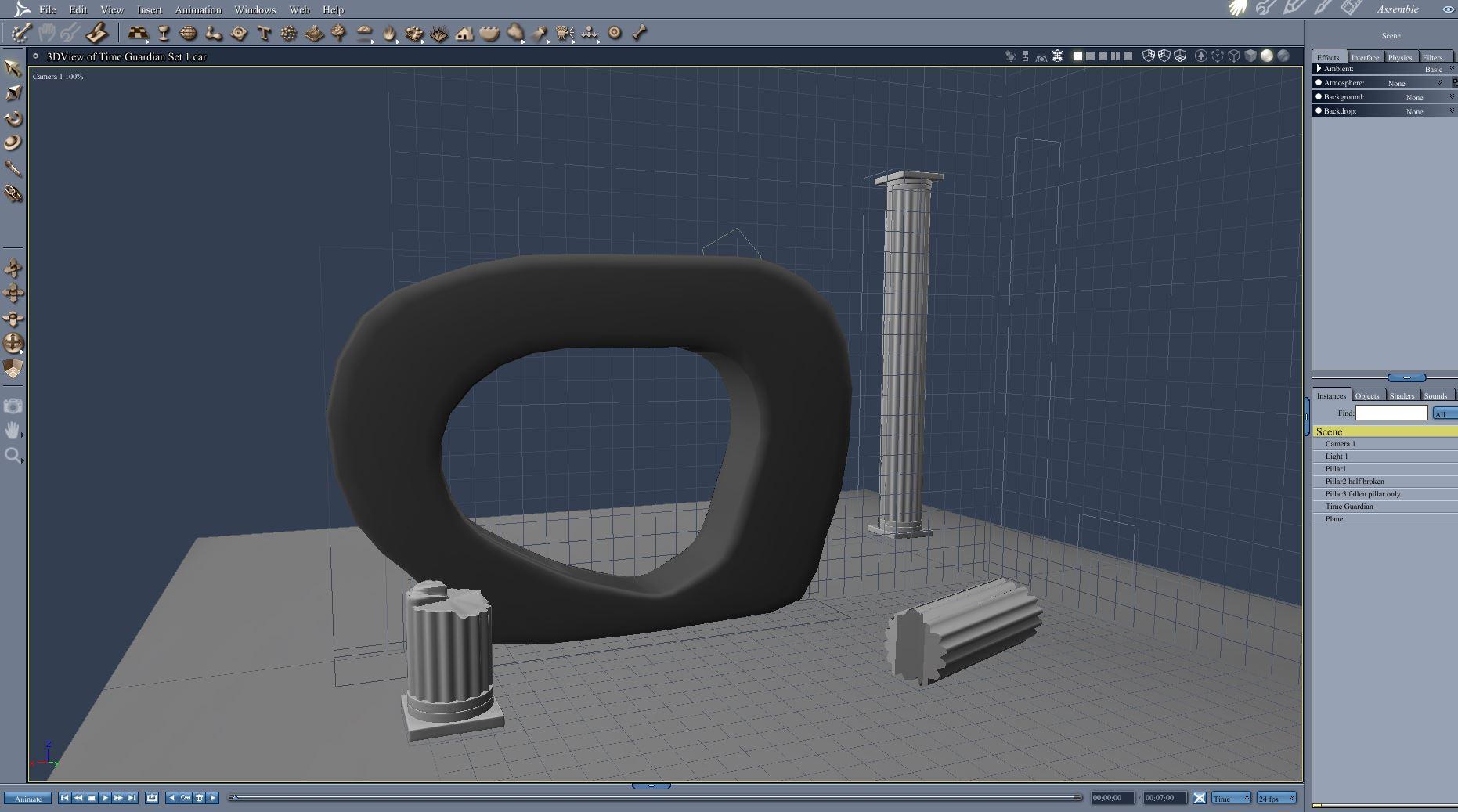Viewport: 1458px width, 812px height.
Task: Open the File menu
Action: point(48,9)
